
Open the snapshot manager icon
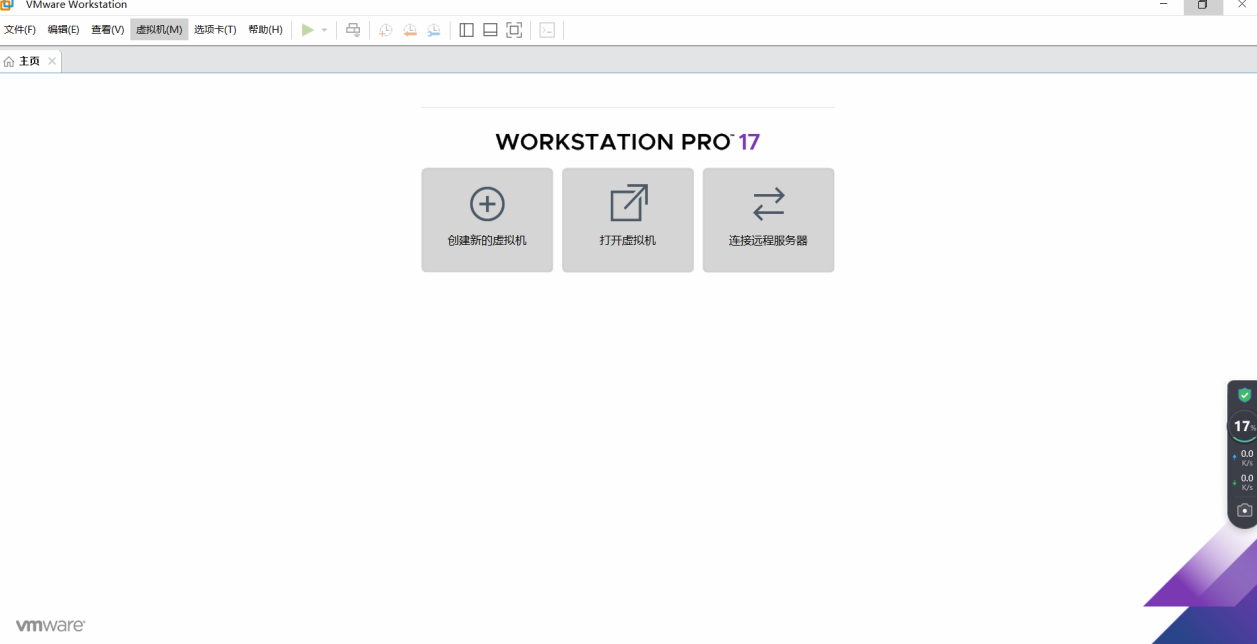click(434, 30)
